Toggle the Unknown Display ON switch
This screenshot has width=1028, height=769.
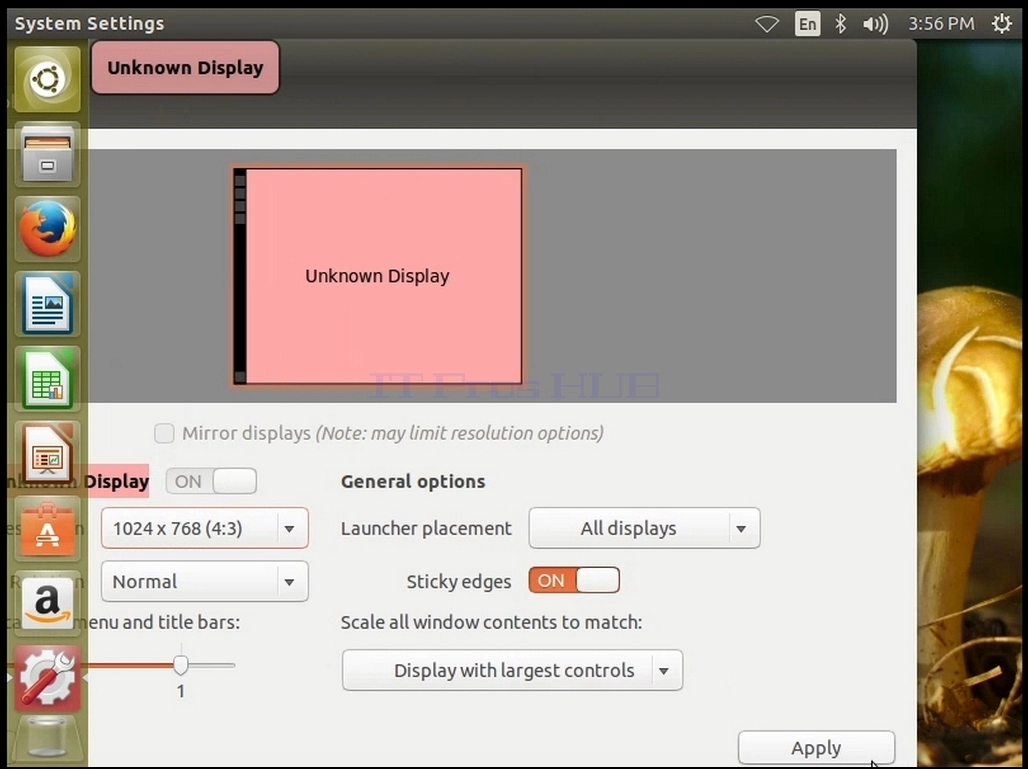[x=211, y=481]
